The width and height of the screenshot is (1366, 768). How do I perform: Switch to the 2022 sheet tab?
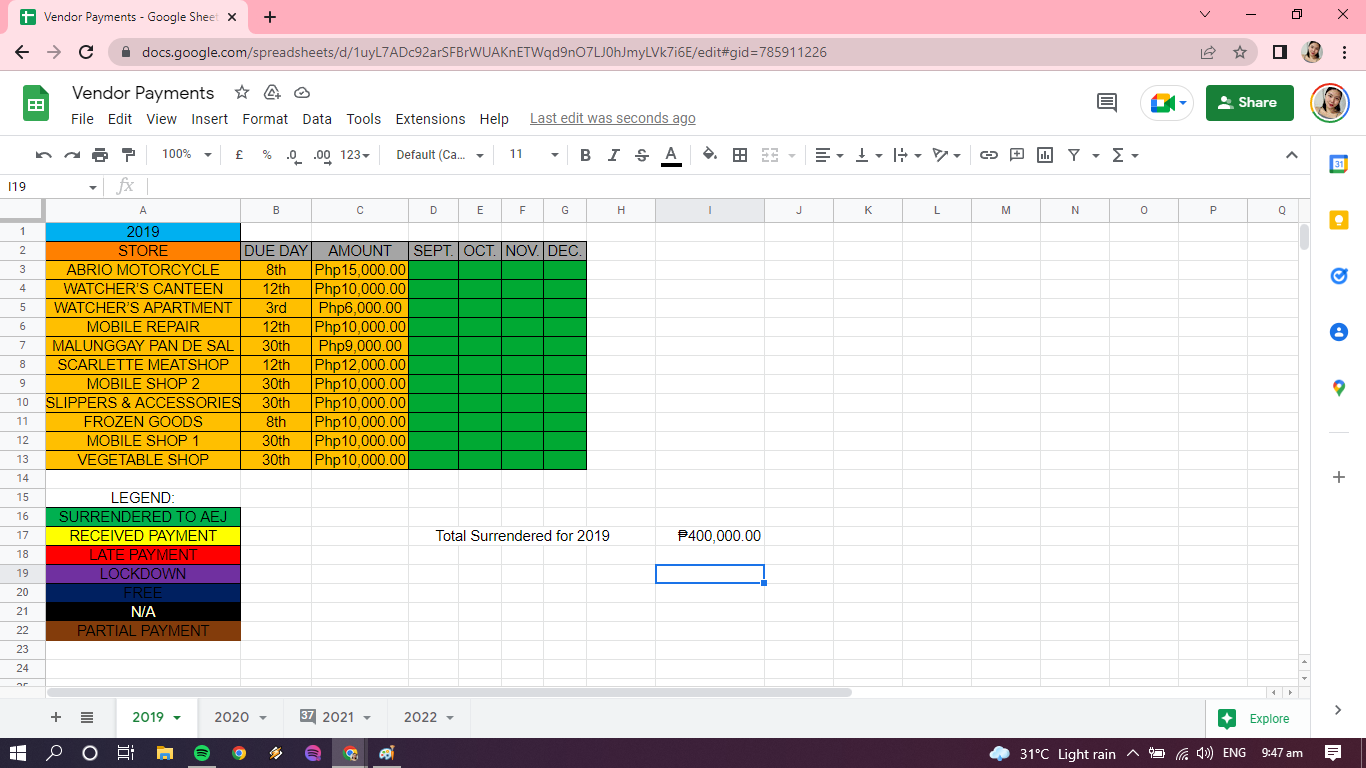pos(429,718)
